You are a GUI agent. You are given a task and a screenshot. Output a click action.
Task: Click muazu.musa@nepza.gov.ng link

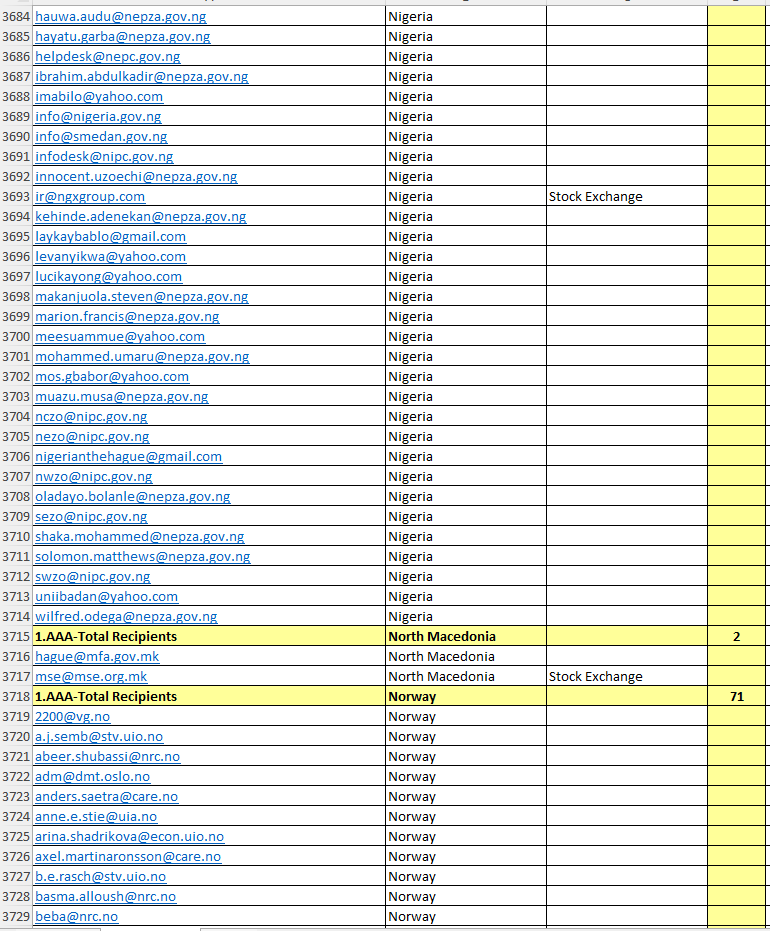coord(122,397)
